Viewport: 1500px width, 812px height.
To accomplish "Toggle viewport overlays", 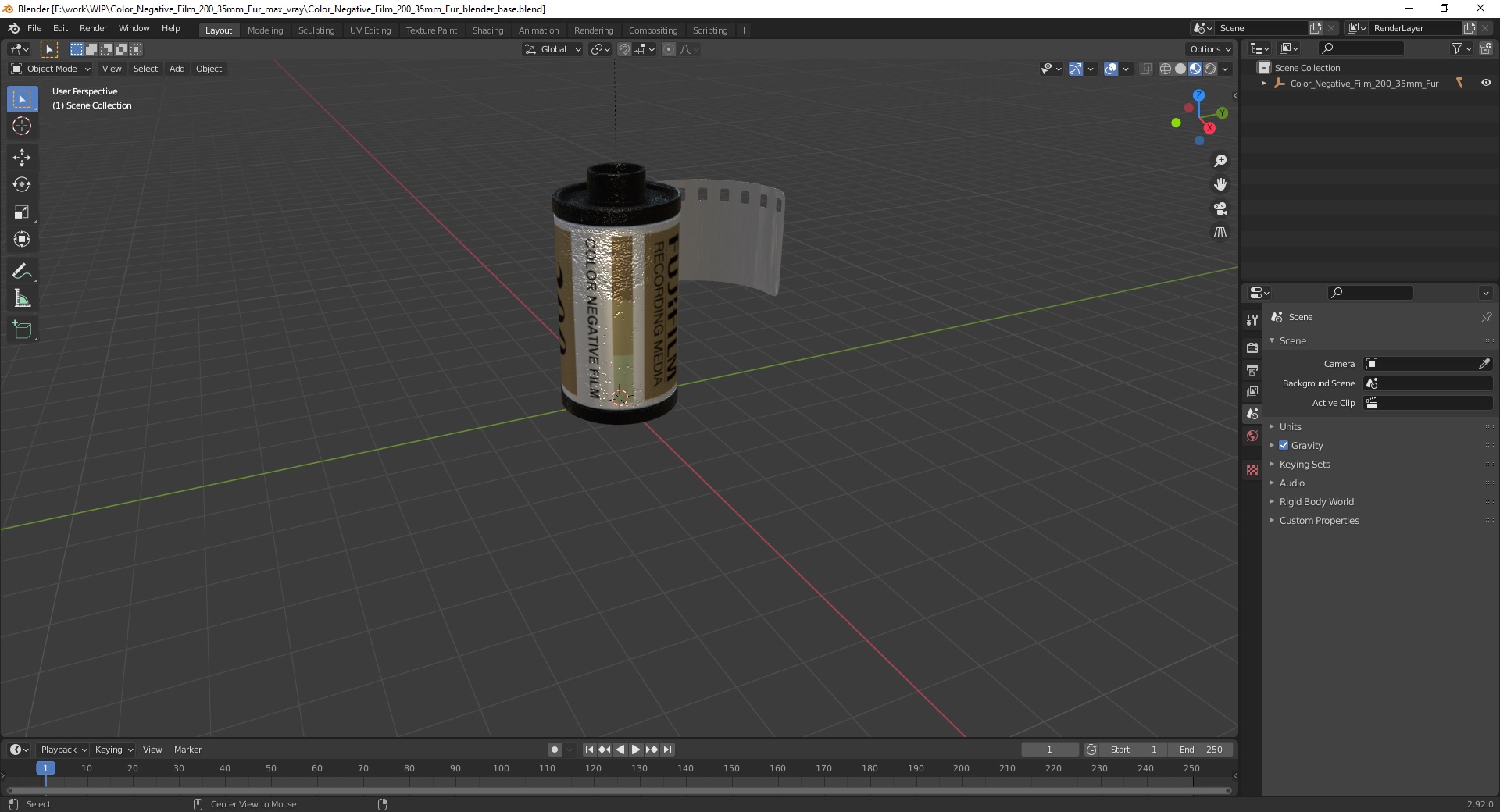I will (x=1111, y=69).
